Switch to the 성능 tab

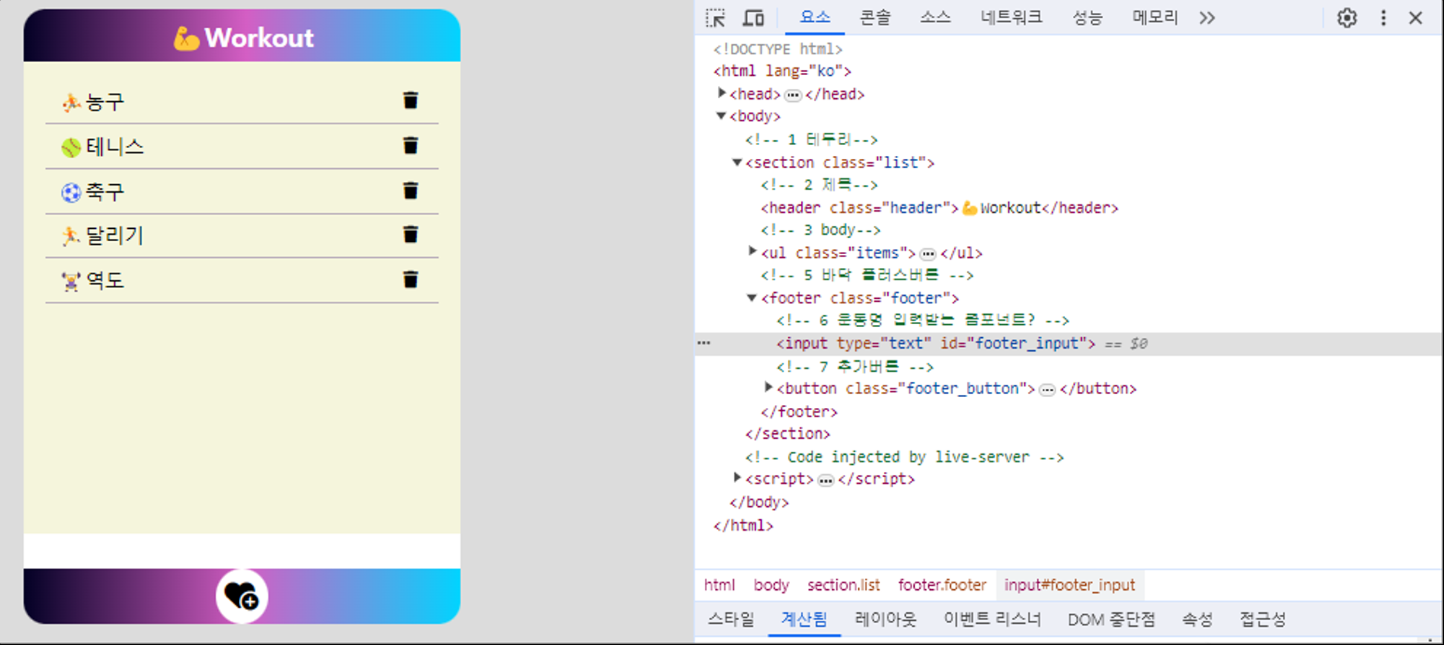1087,18
